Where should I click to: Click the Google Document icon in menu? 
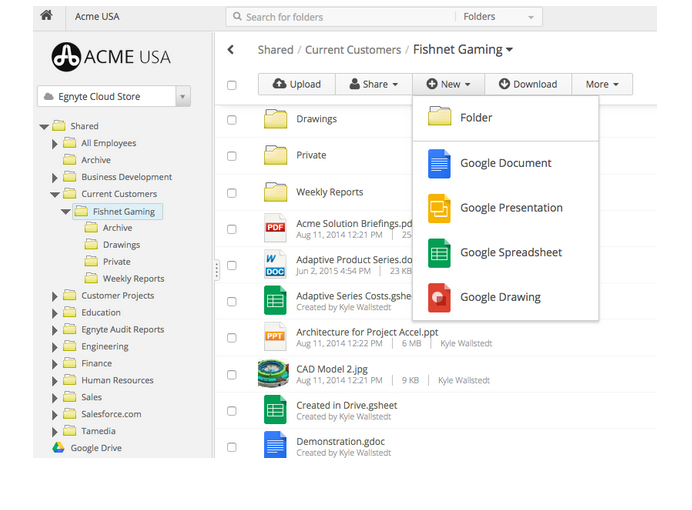[439, 163]
